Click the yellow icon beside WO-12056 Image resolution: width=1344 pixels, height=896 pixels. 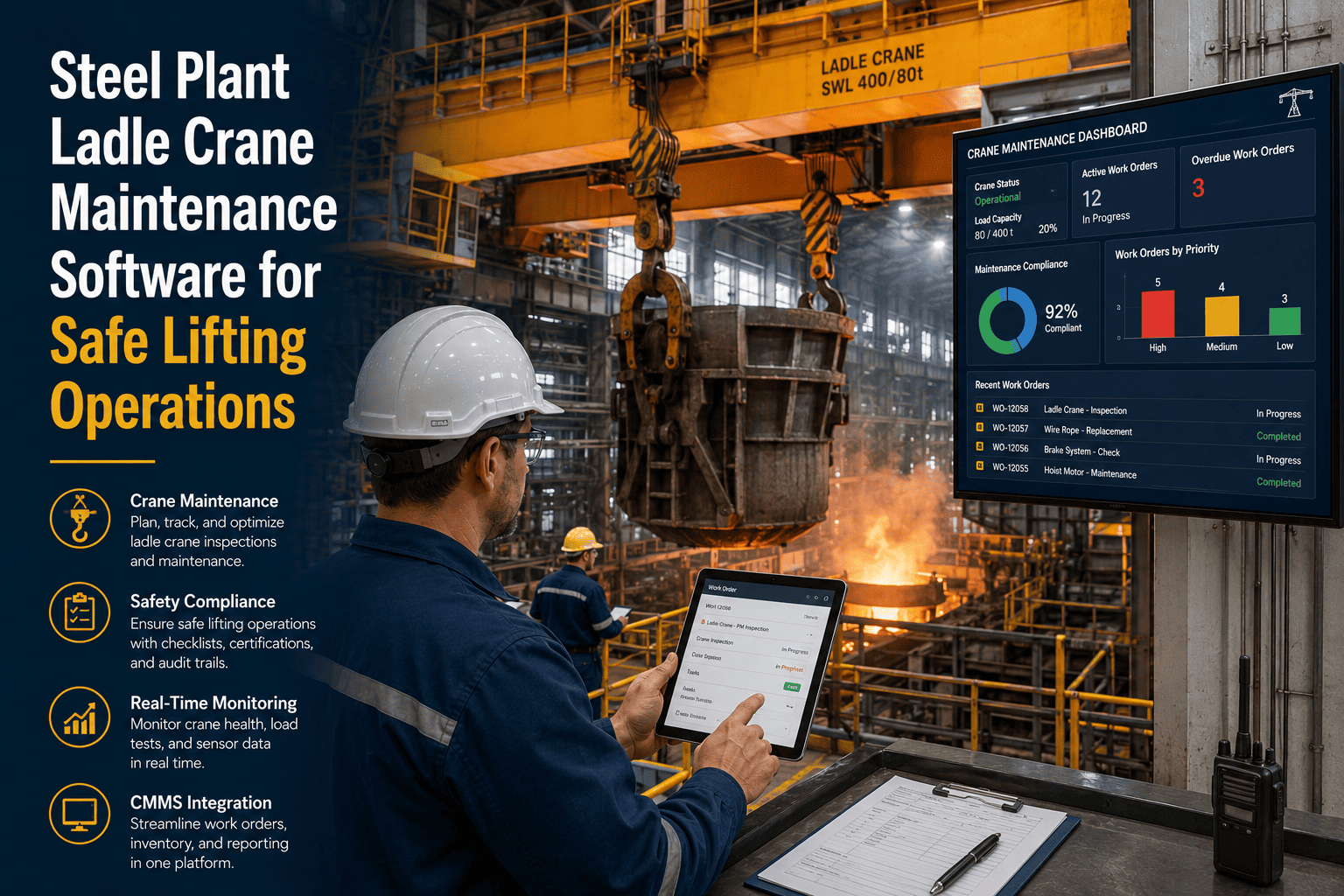tap(980, 446)
